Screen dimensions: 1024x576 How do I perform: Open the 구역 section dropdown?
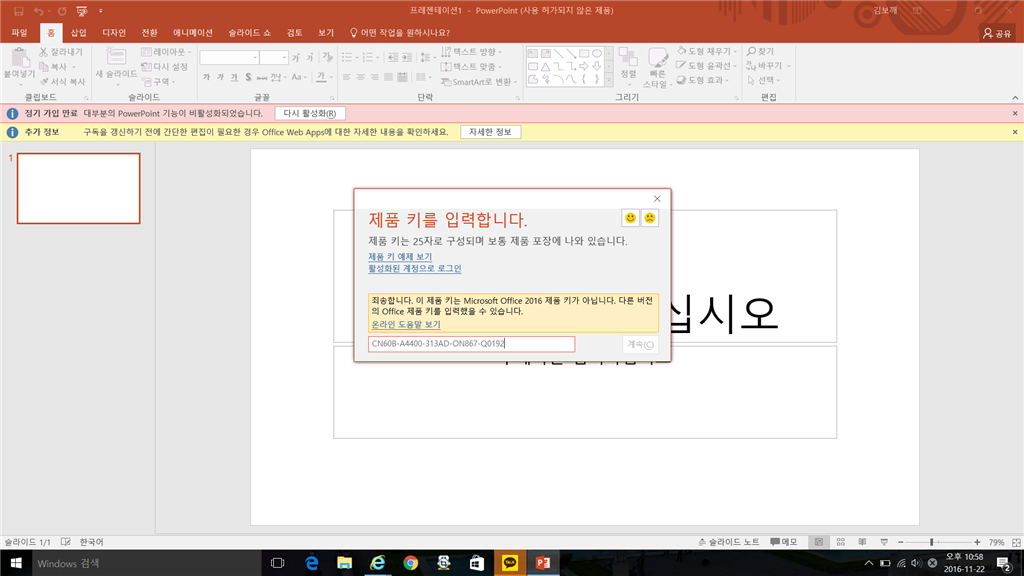pos(159,82)
